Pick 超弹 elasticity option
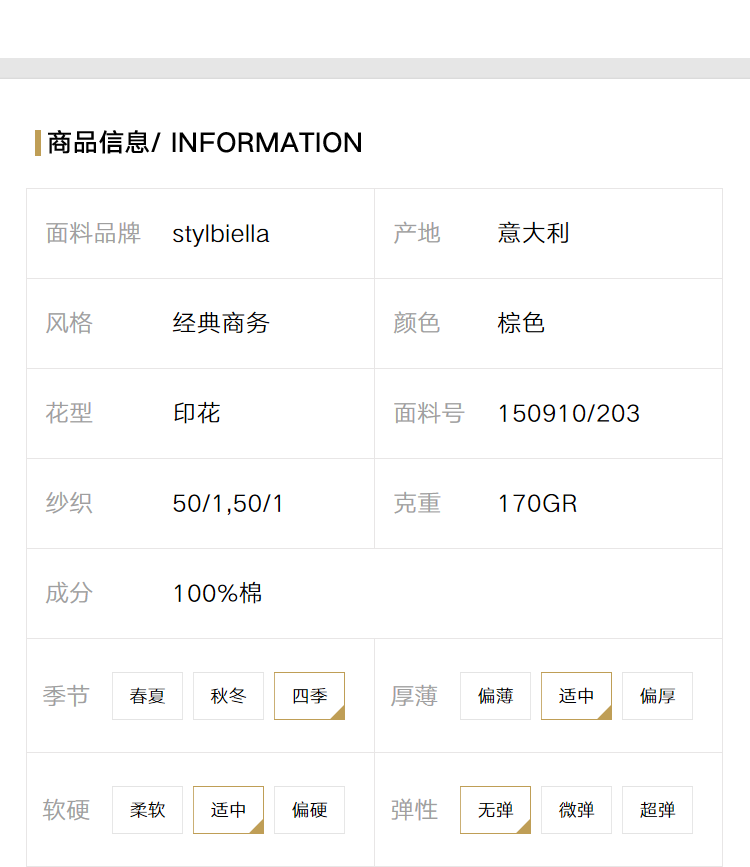 pos(658,810)
